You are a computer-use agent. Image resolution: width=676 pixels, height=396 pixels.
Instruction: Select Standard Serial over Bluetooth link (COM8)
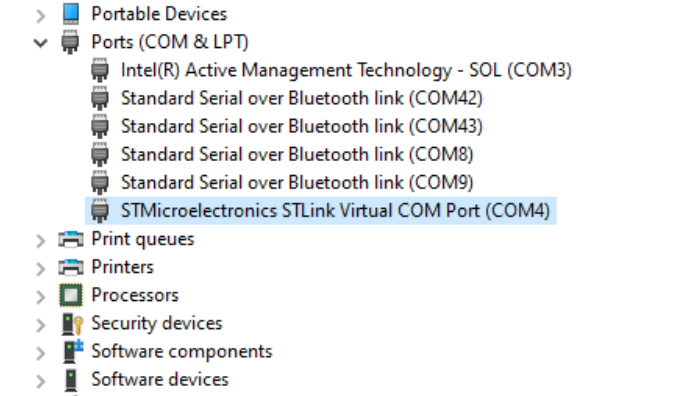pyautogui.click(x=297, y=154)
